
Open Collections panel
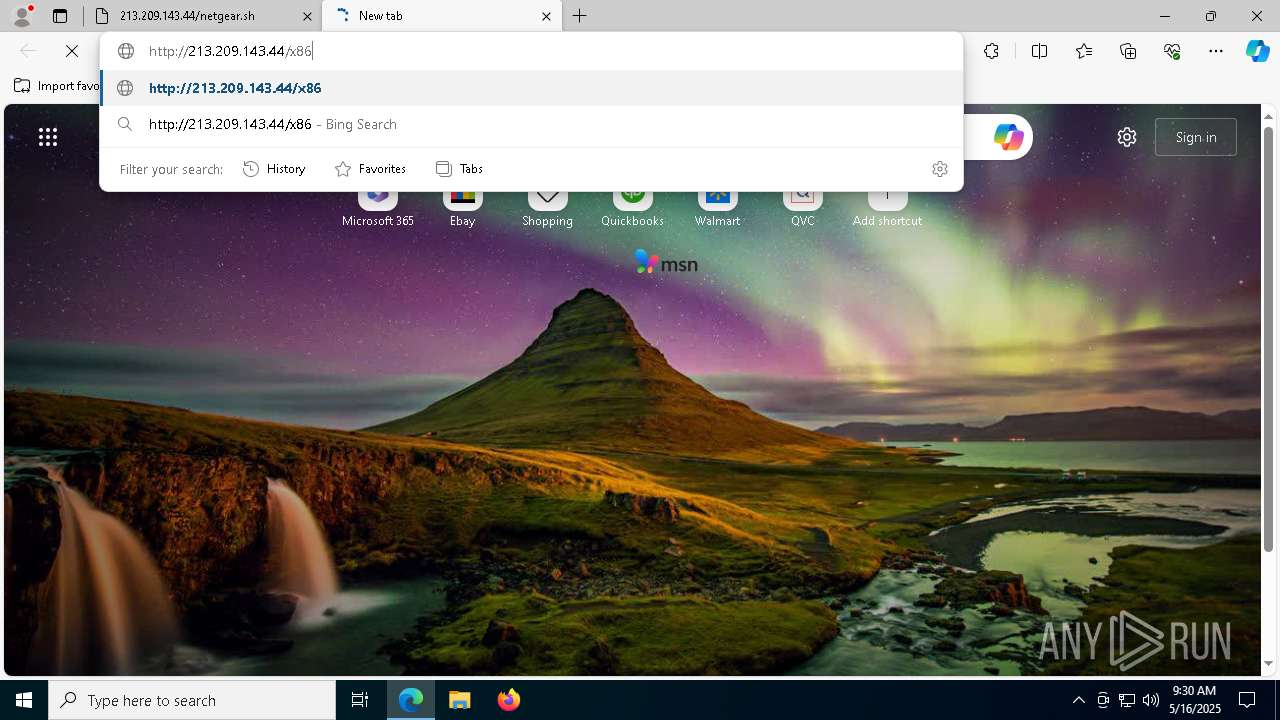[x=1128, y=51]
